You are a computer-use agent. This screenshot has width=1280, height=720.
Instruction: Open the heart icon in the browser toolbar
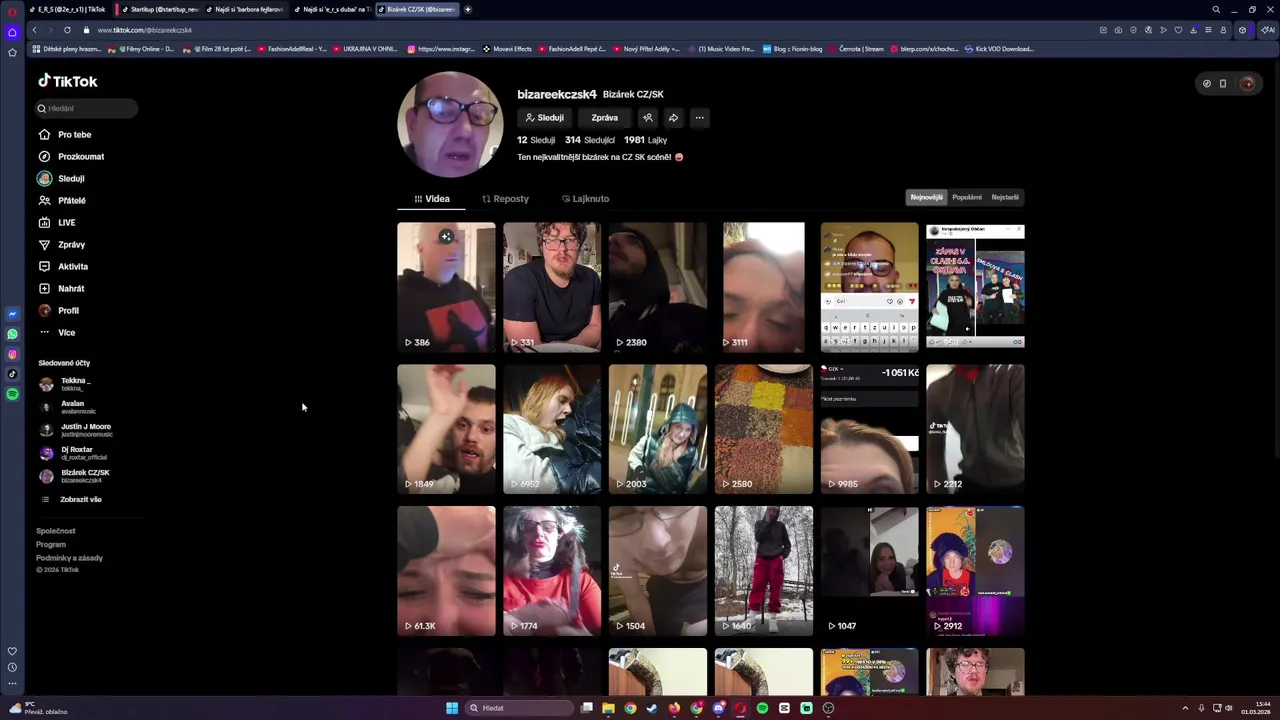click(x=1178, y=30)
